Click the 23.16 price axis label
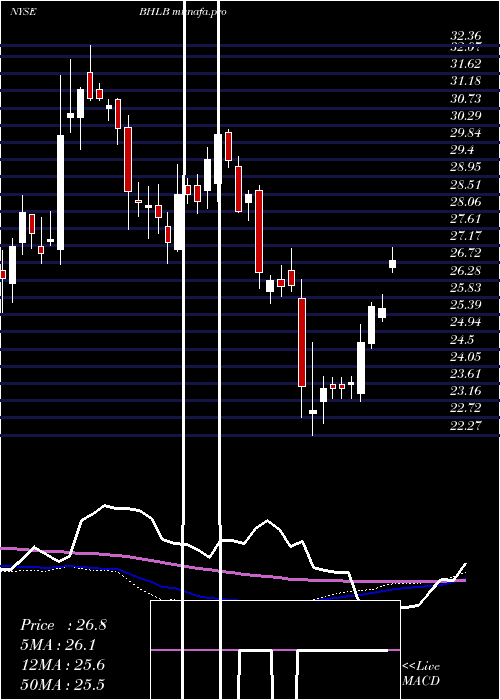 click(466, 392)
